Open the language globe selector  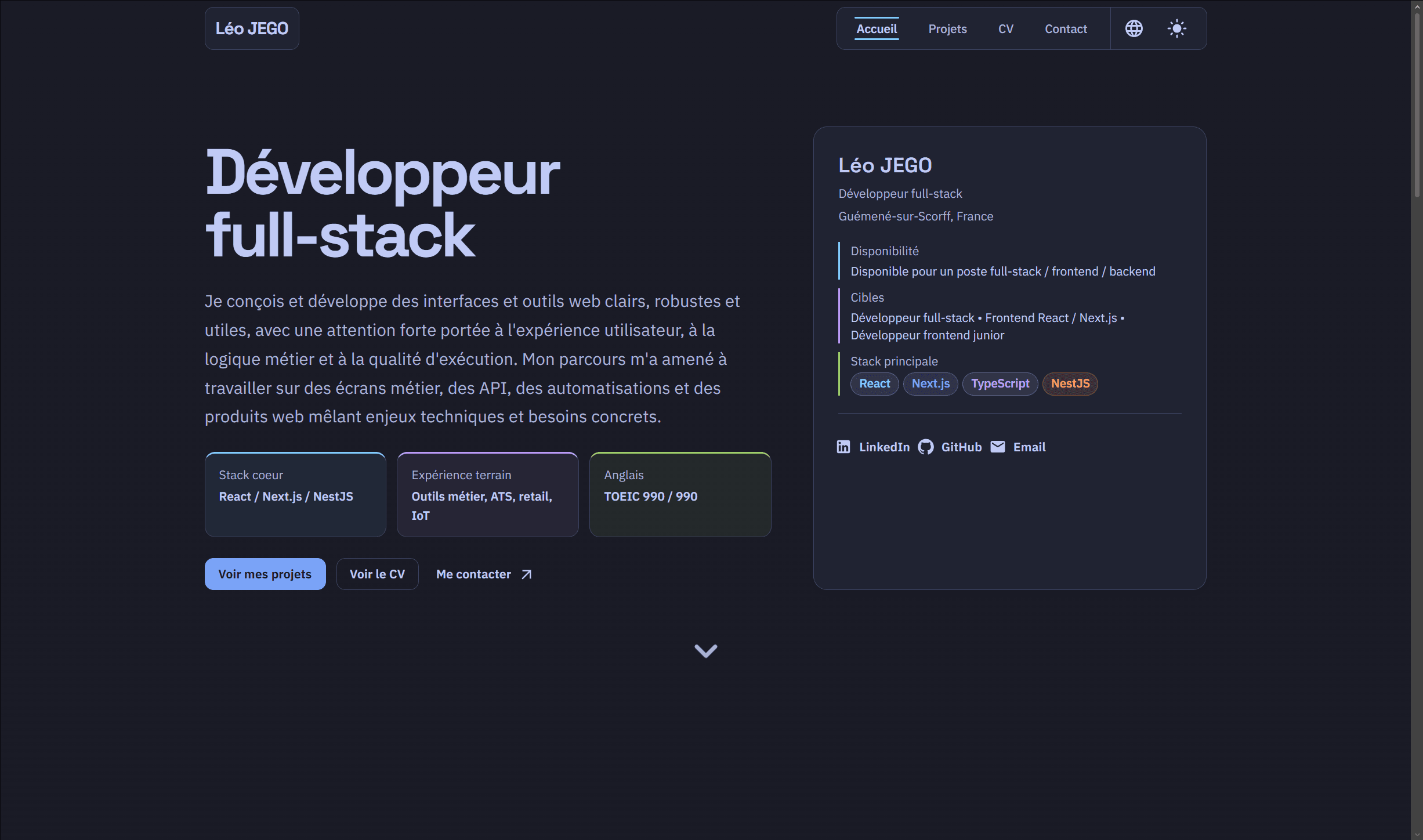pyautogui.click(x=1134, y=28)
